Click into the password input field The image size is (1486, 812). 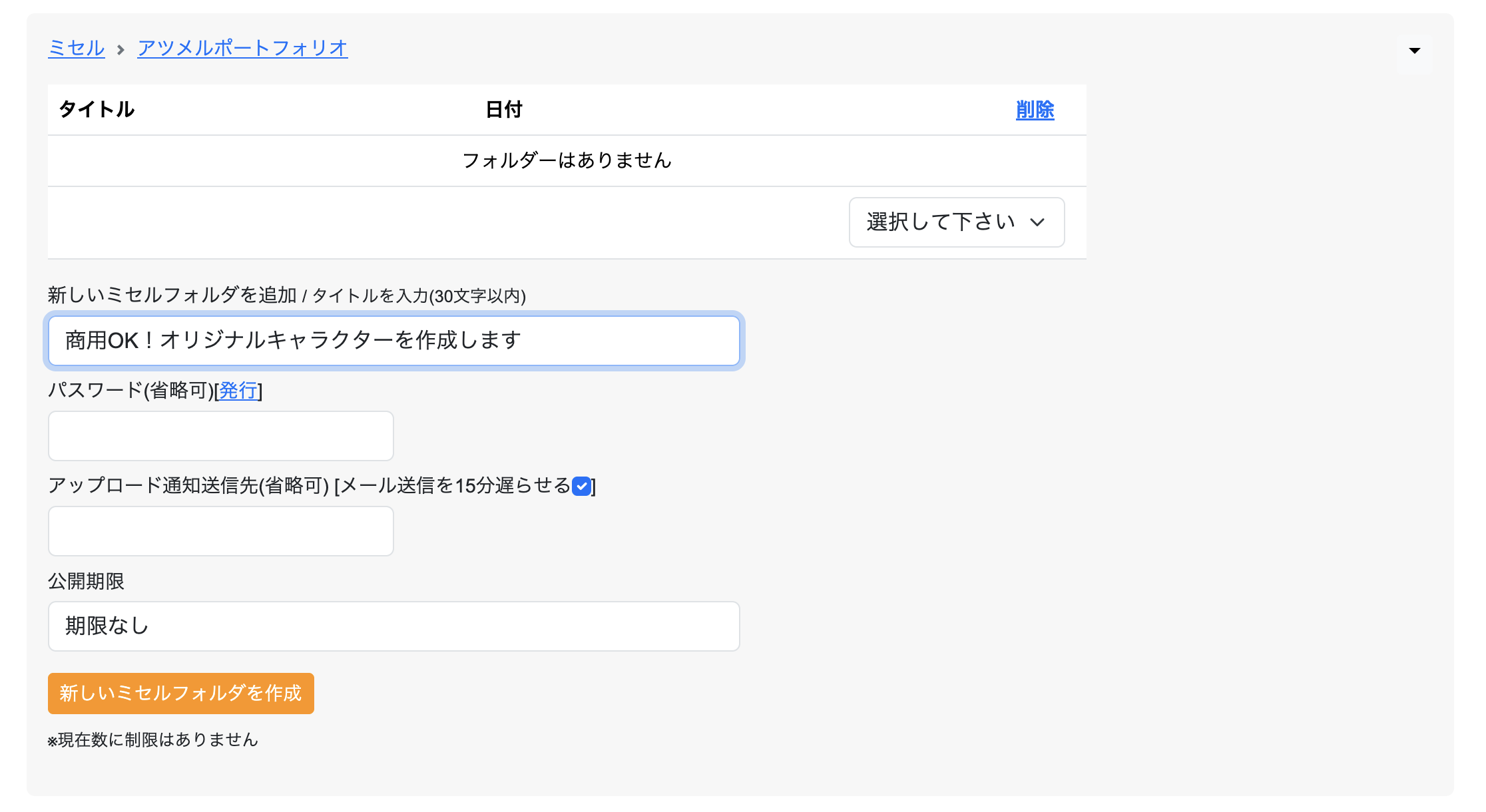[x=221, y=436]
